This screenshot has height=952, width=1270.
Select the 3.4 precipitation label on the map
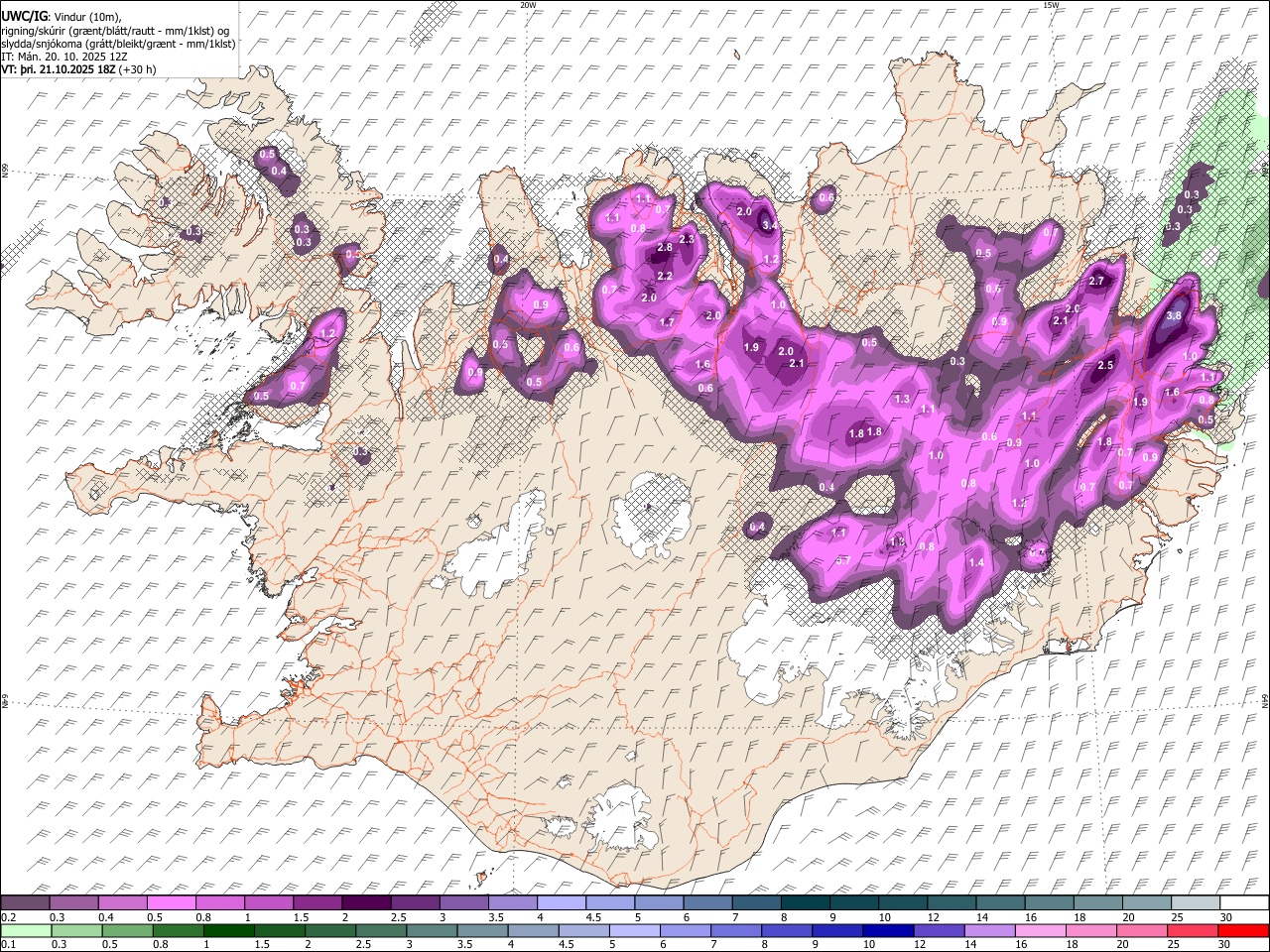coord(768,226)
